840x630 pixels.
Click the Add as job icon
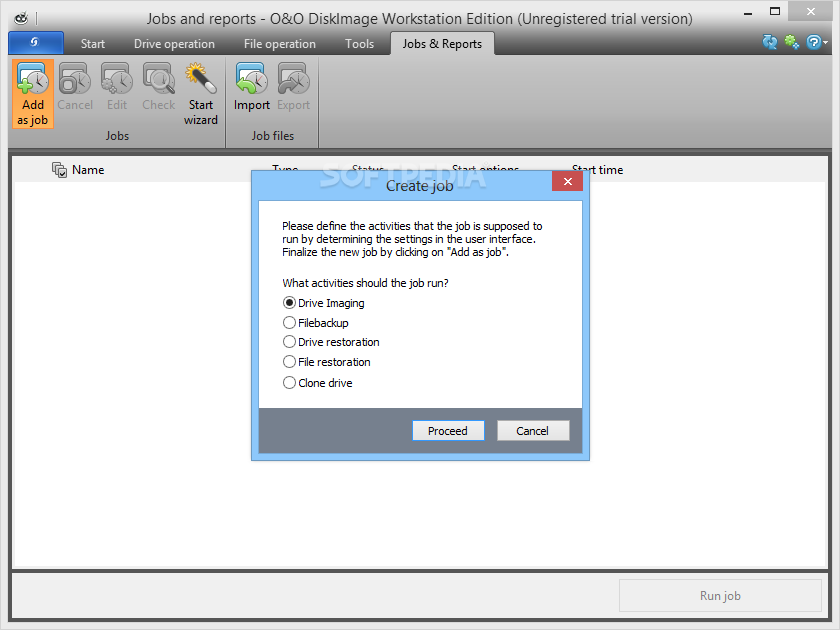[x=33, y=94]
